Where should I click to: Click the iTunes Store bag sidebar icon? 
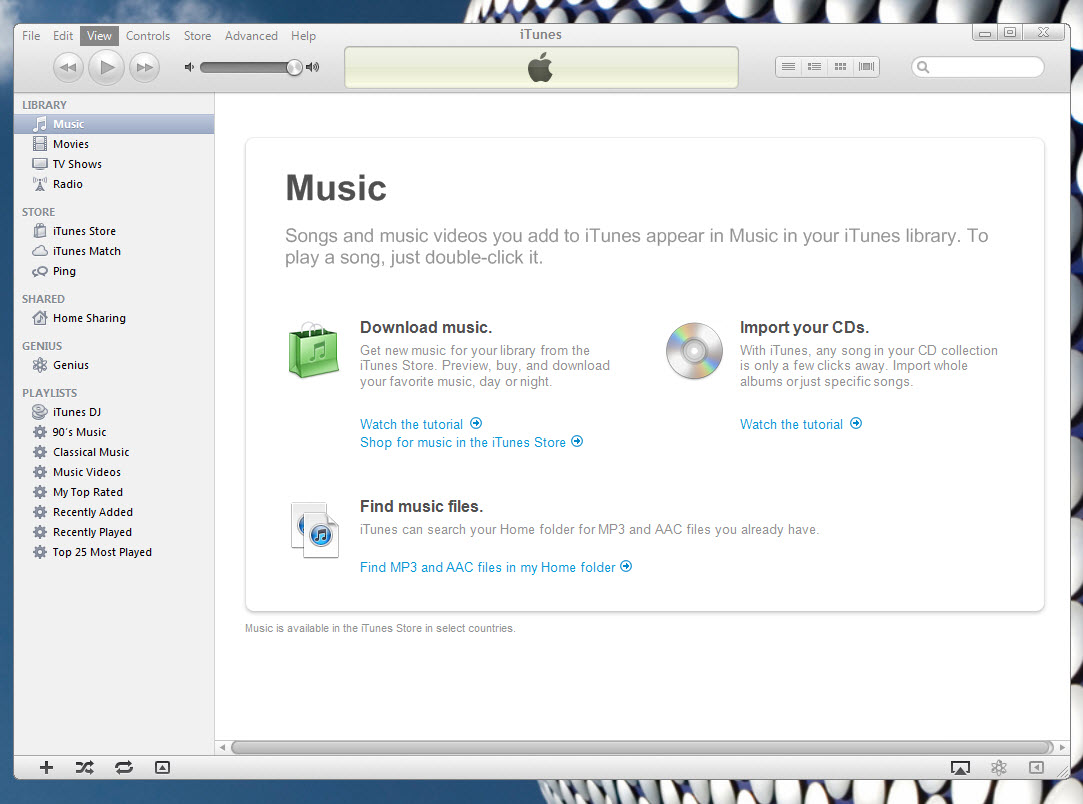click(x=40, y=231)
